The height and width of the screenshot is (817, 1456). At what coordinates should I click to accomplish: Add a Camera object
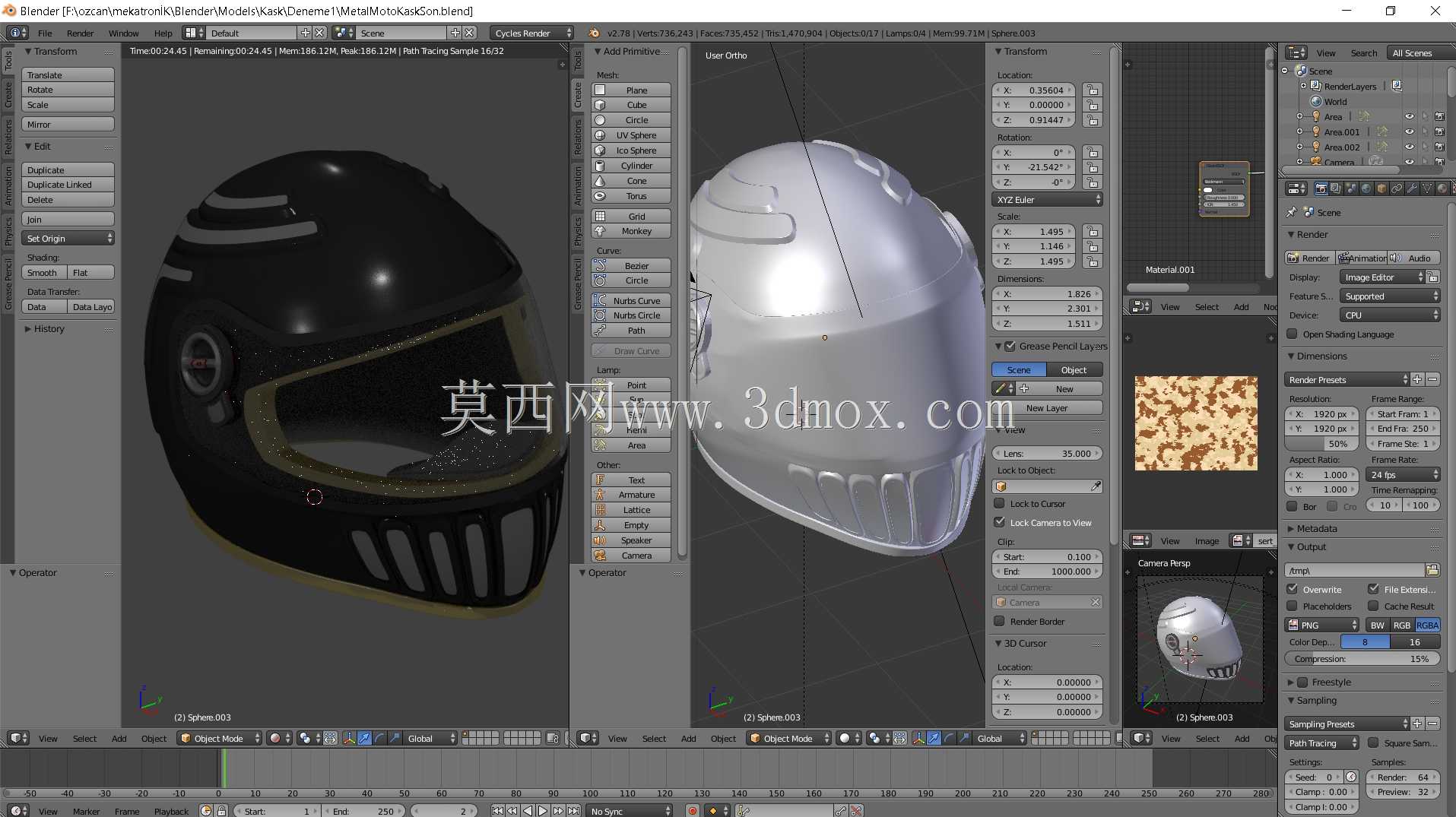click(631, 556)
